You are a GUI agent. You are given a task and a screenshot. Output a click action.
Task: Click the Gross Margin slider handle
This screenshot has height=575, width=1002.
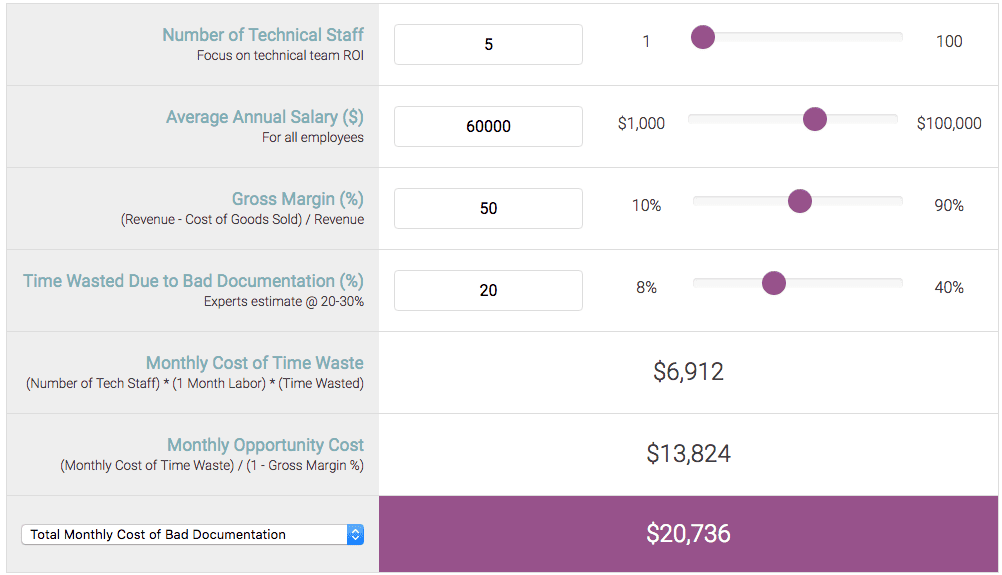click(x=799, y=202)
